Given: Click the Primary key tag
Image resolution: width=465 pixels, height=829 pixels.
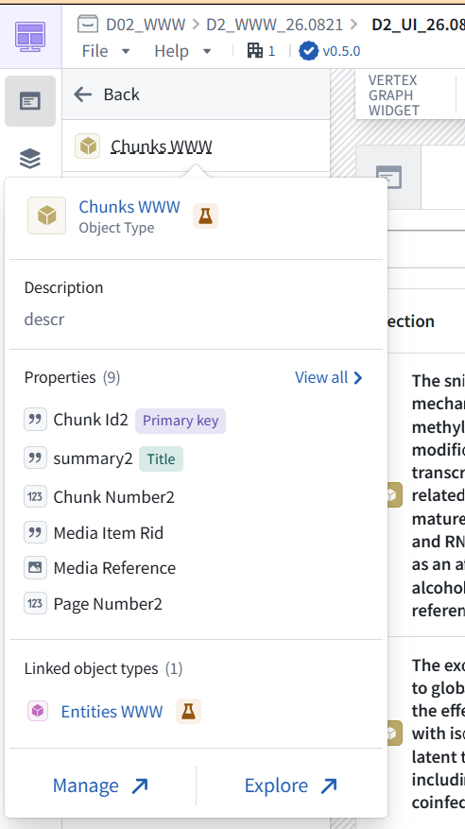Looking at the screenshot, I should (180, 421).
